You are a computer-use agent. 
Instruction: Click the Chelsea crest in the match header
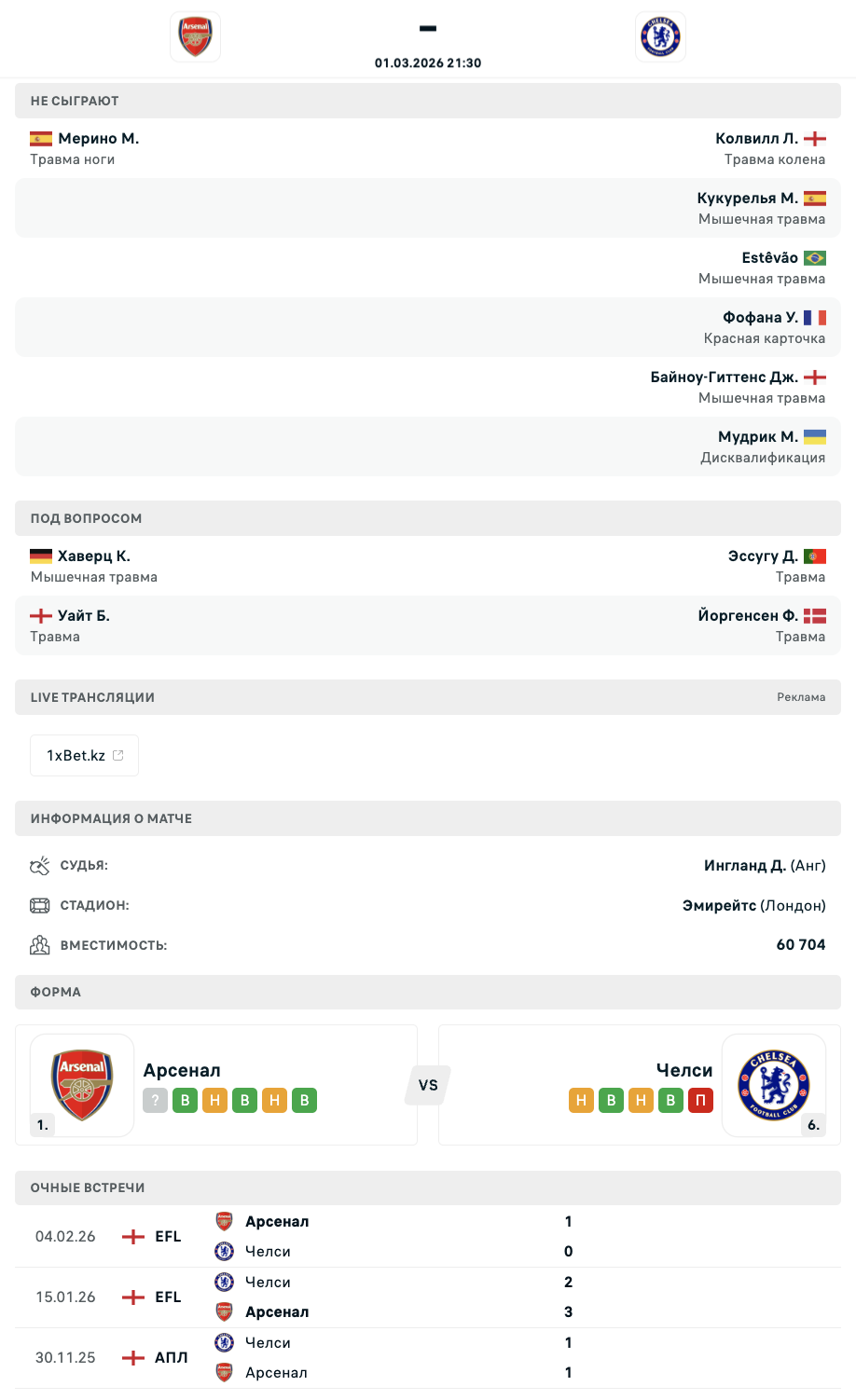point(660,37)
